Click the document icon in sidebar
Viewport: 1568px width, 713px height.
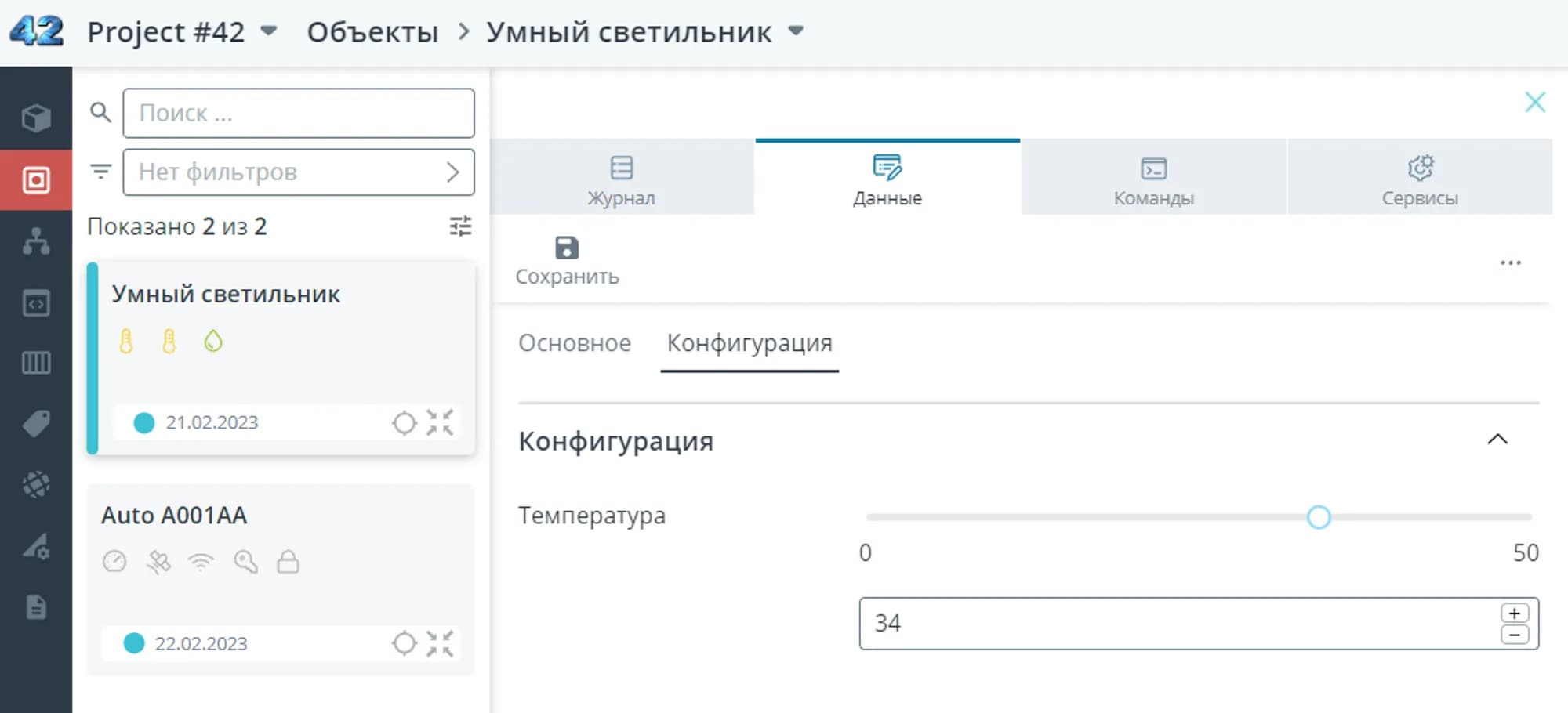[x=36, y=607]
